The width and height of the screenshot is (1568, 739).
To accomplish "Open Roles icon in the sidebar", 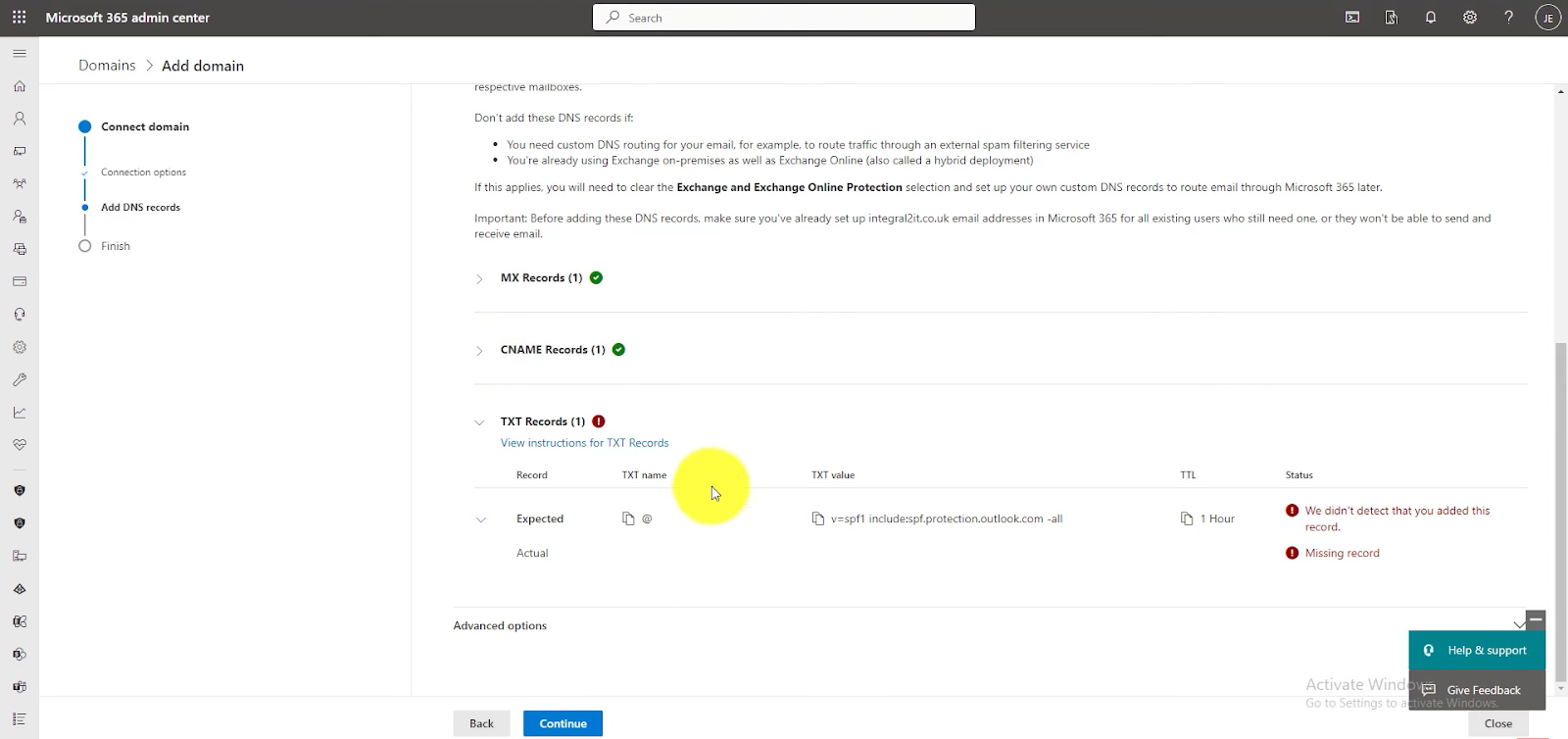I will pyautogui.click(x=20, y=217).
